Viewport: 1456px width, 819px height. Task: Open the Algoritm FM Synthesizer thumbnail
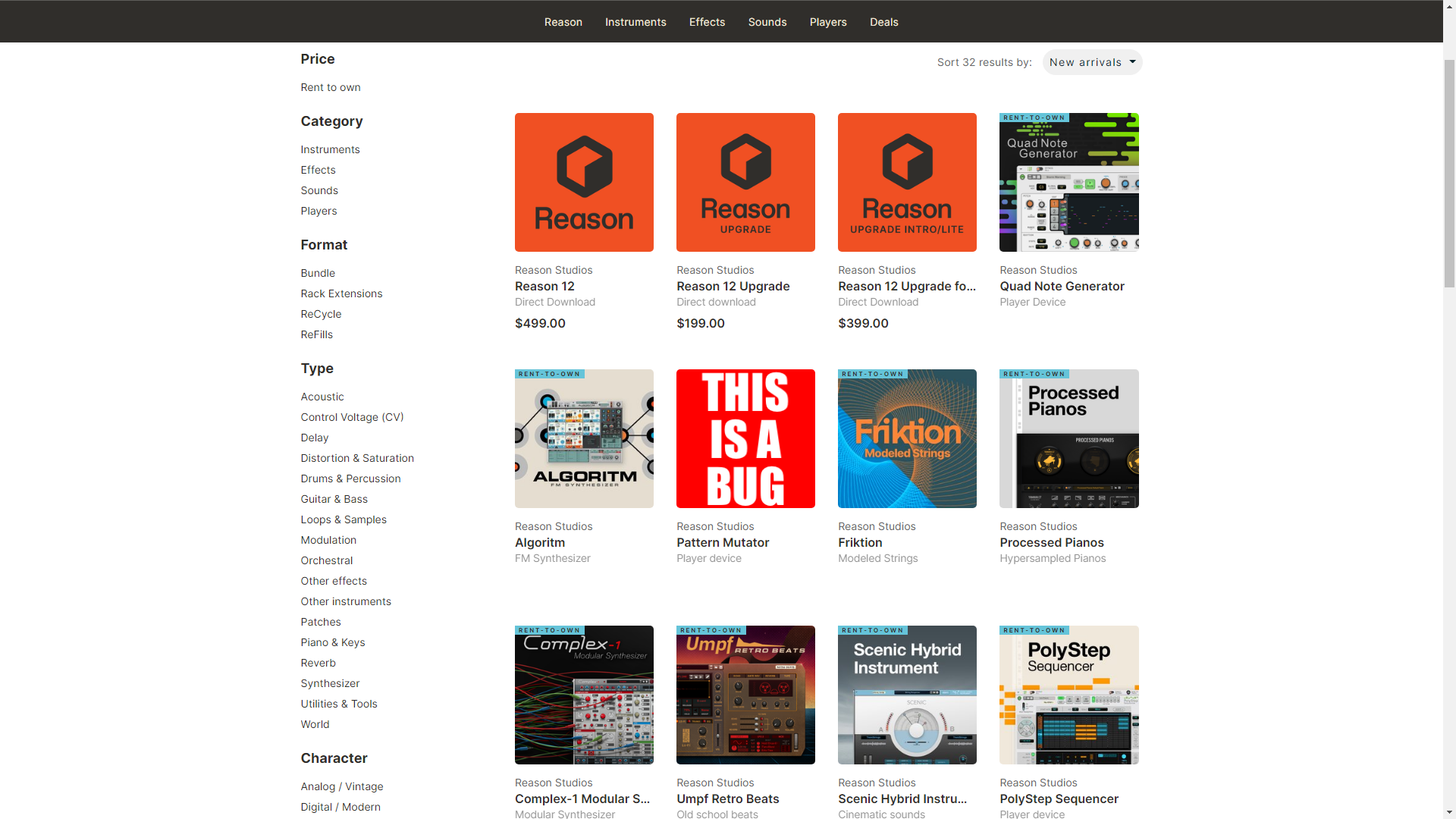point(584,438)
